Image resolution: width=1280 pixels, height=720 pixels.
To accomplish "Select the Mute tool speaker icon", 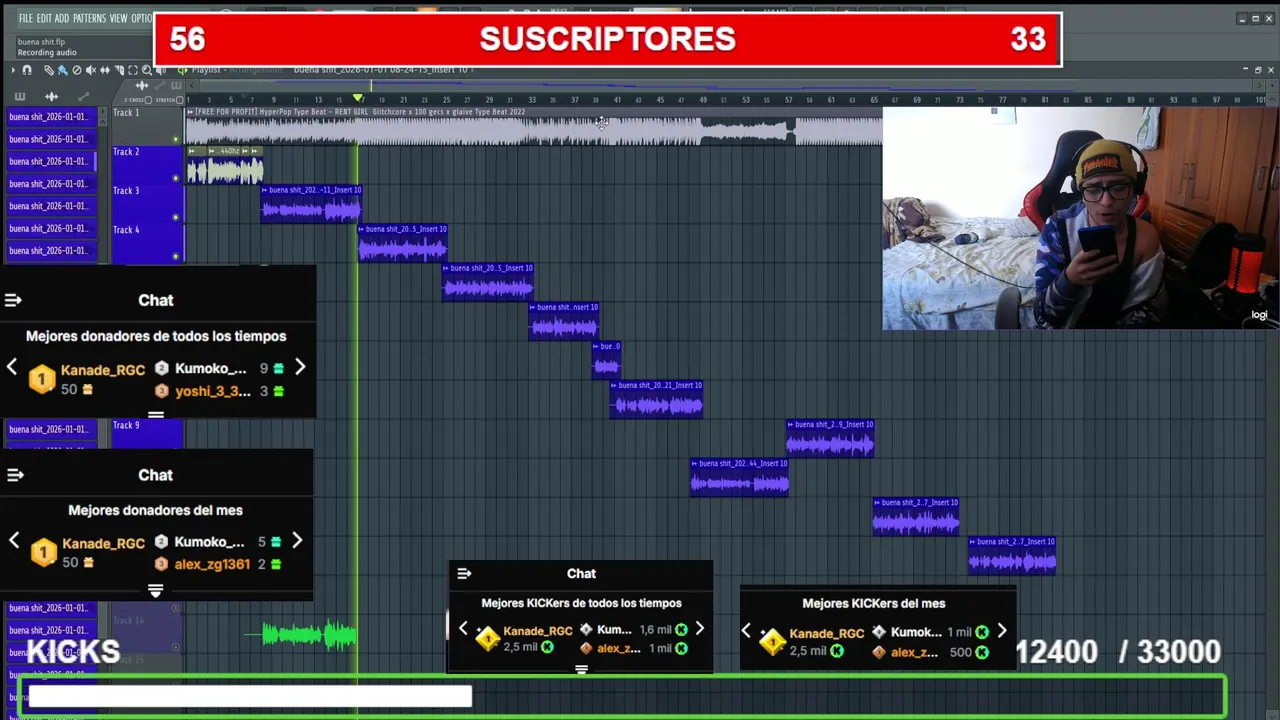I will [x=90, y=70].
